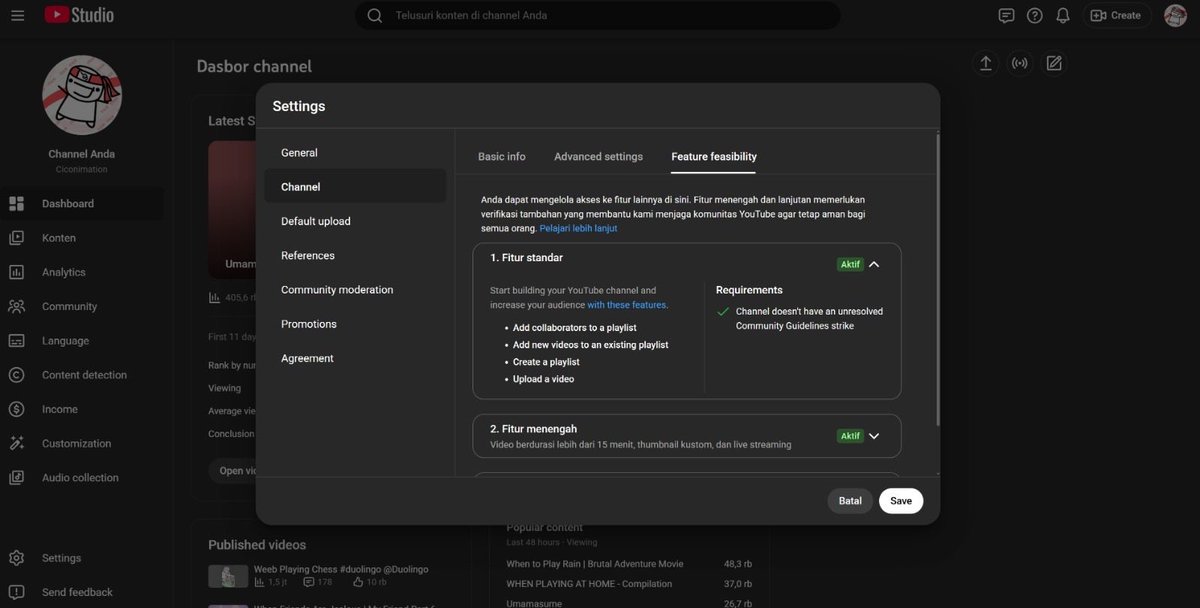Click 'with these features' link
Viewport: 1200px width, 608px height.
point(626,305)
